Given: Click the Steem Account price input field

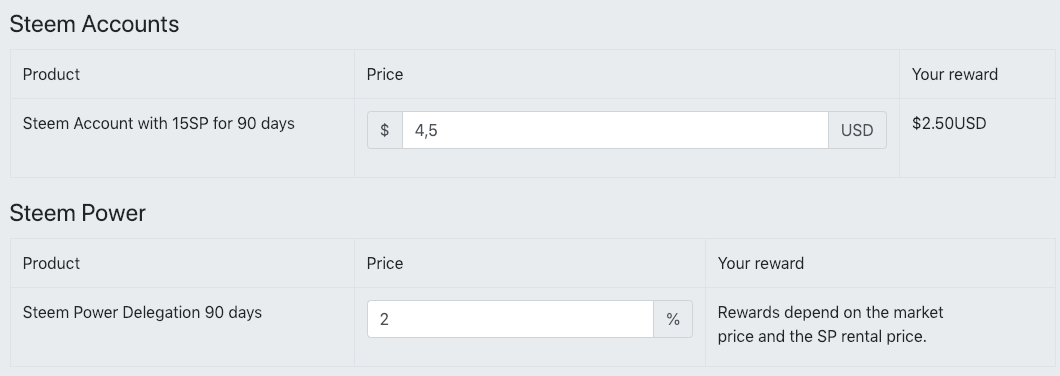Looking at the screenshot, I should coord(615,130).
